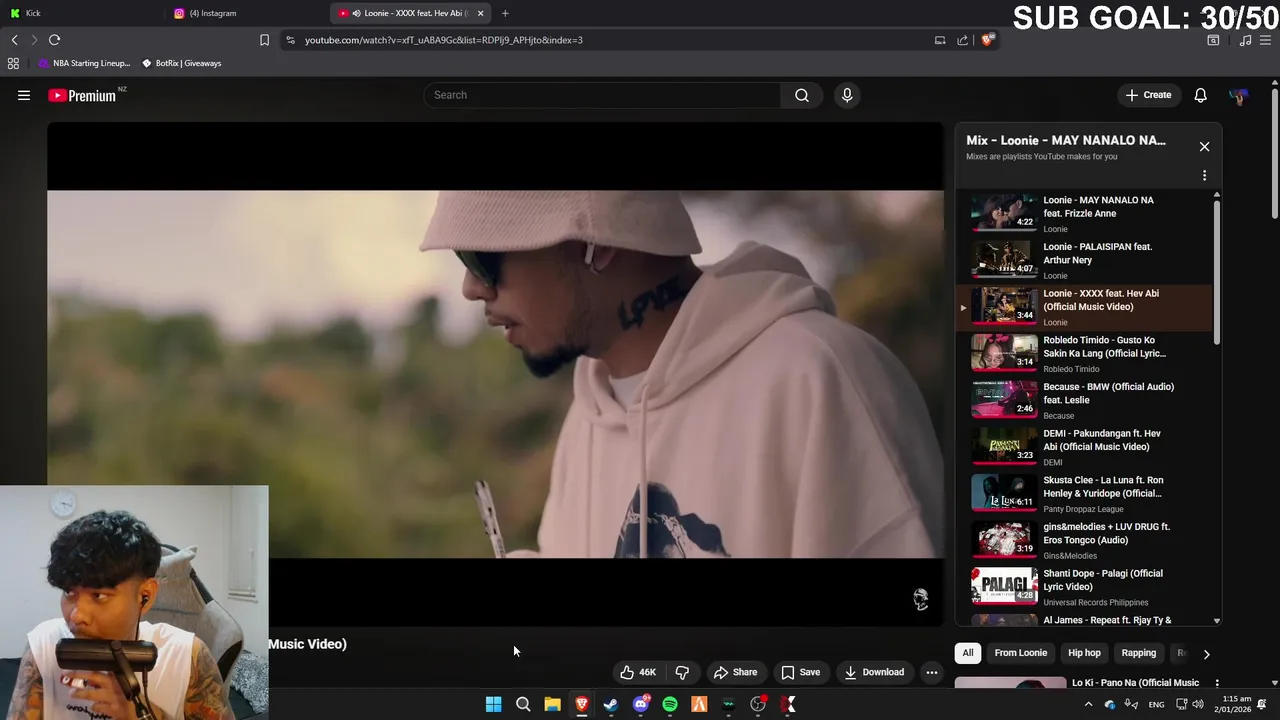Image resolution: width=1280 pixels, height=720 pixels.
Task: Select From Loonie filter chip
Action: [x=1020, y=653]
